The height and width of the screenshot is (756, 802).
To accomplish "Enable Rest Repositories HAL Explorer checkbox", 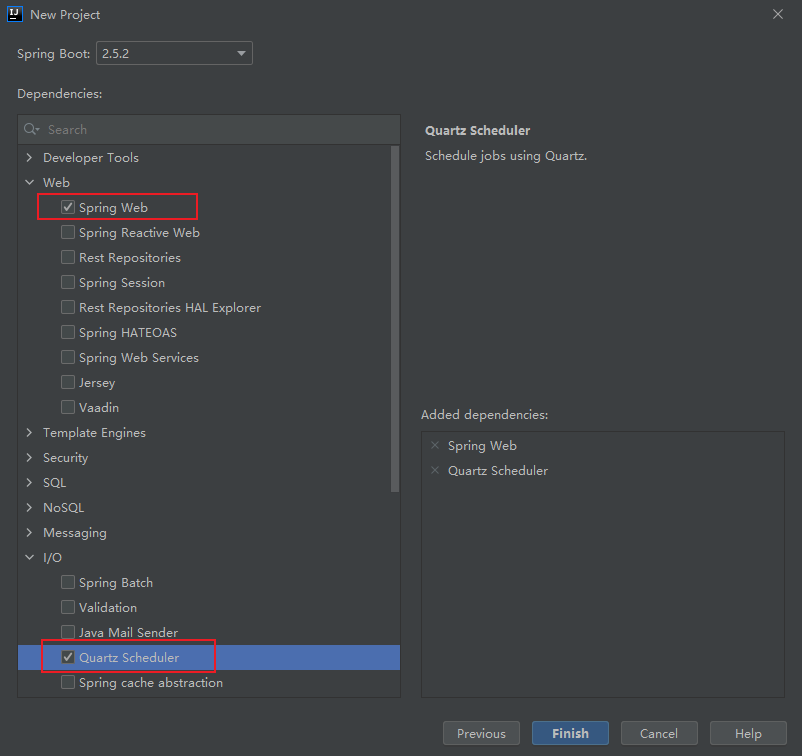I will pyautogui.click(x=68, y=307).
